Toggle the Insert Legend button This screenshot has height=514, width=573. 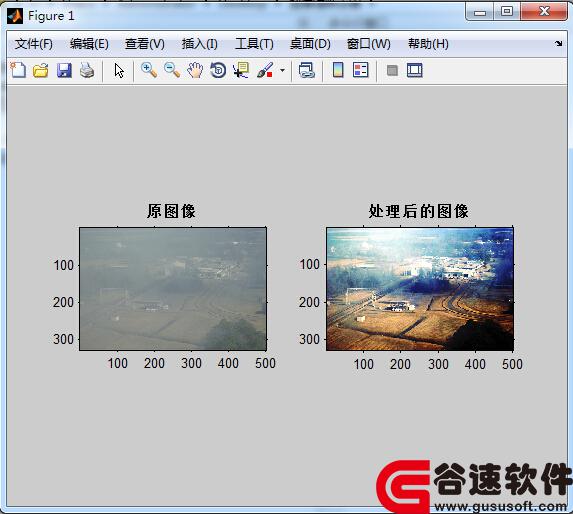pos(361,70)
